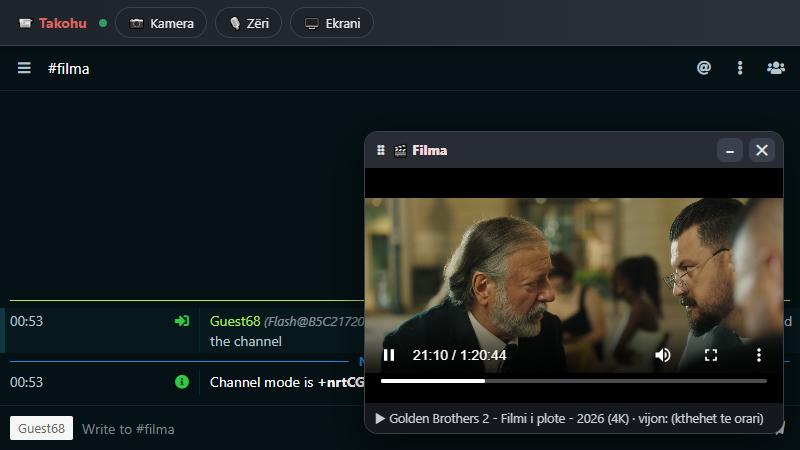Click the channel mode info icon
The width and height of the screenshot is (800, 450).
point(182,382)
